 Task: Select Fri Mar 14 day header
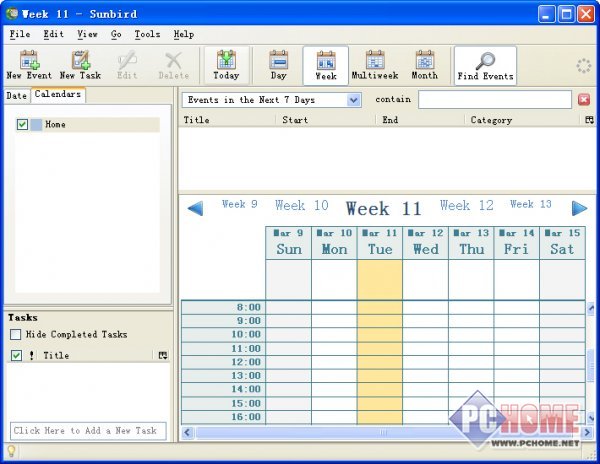[x=517, y=243]
